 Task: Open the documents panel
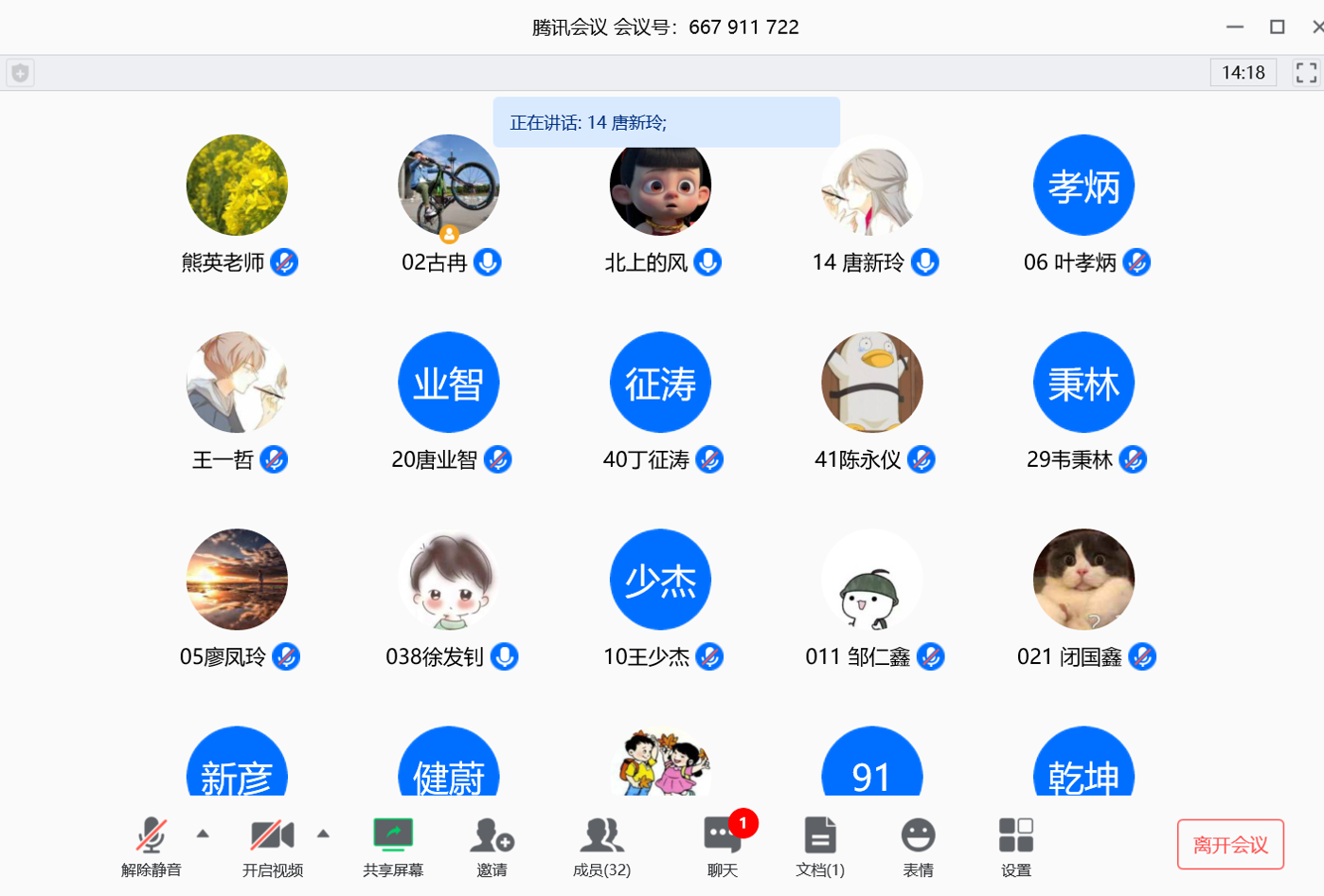pos(820,837)
